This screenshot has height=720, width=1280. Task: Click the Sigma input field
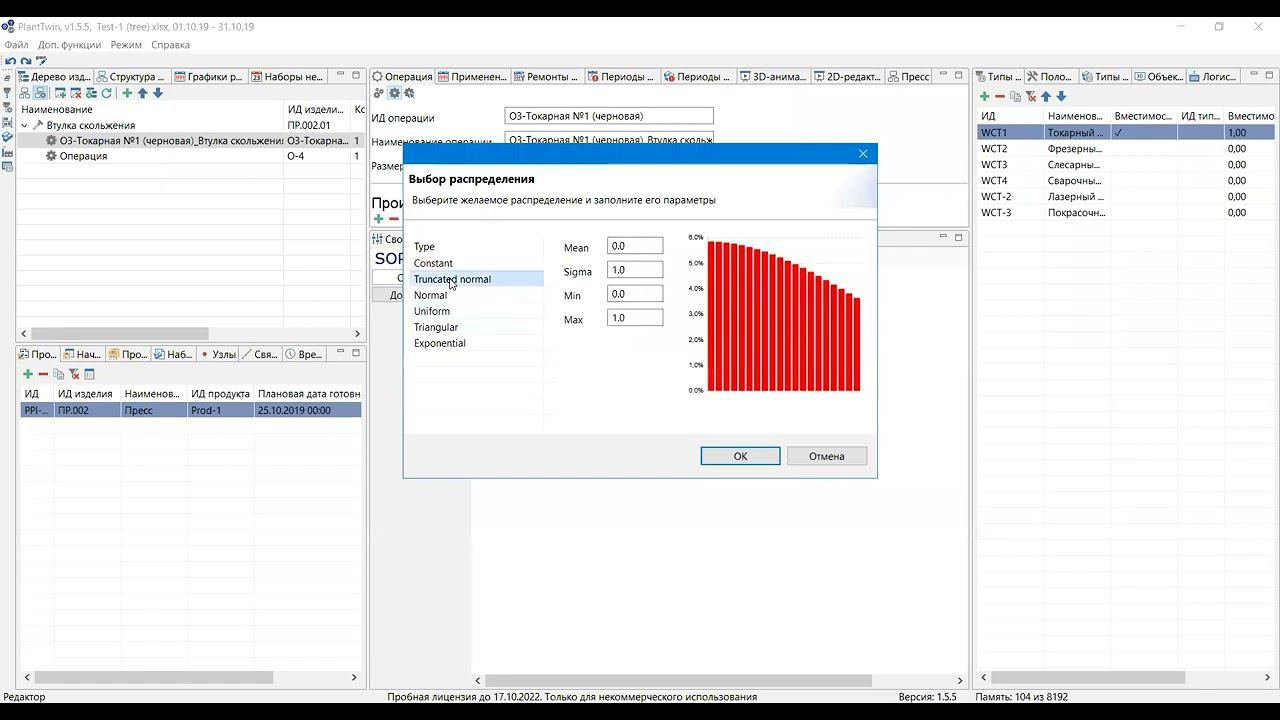pyautogui.click(x=635, y=270)
